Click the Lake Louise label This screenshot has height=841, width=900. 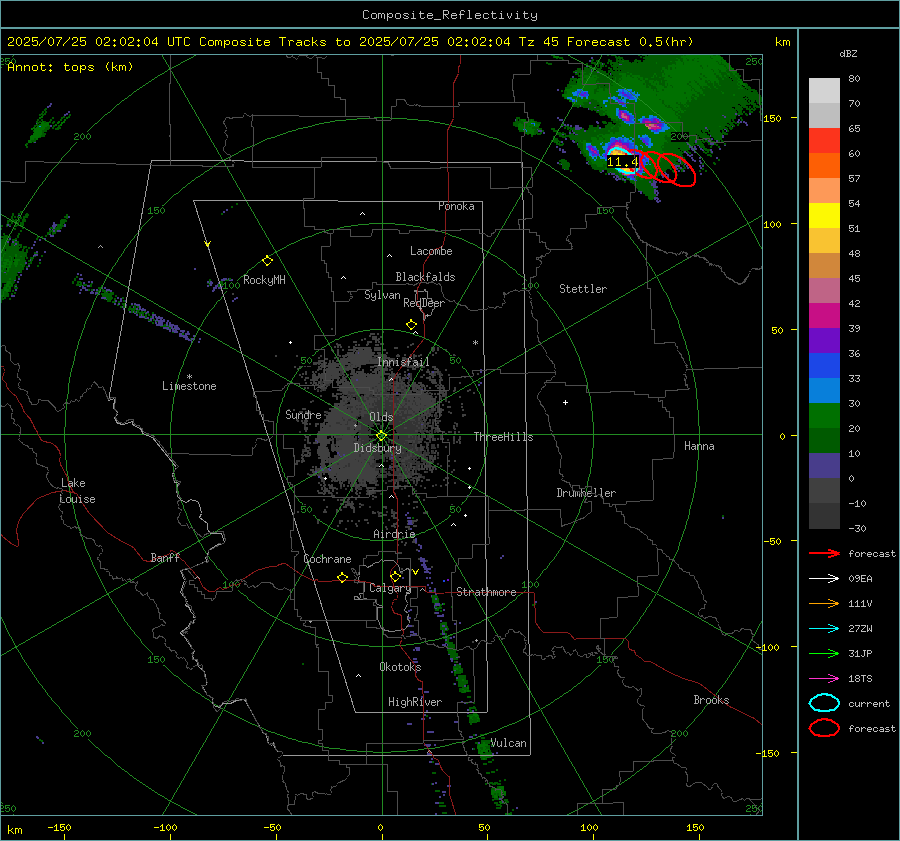pos(77,491)
